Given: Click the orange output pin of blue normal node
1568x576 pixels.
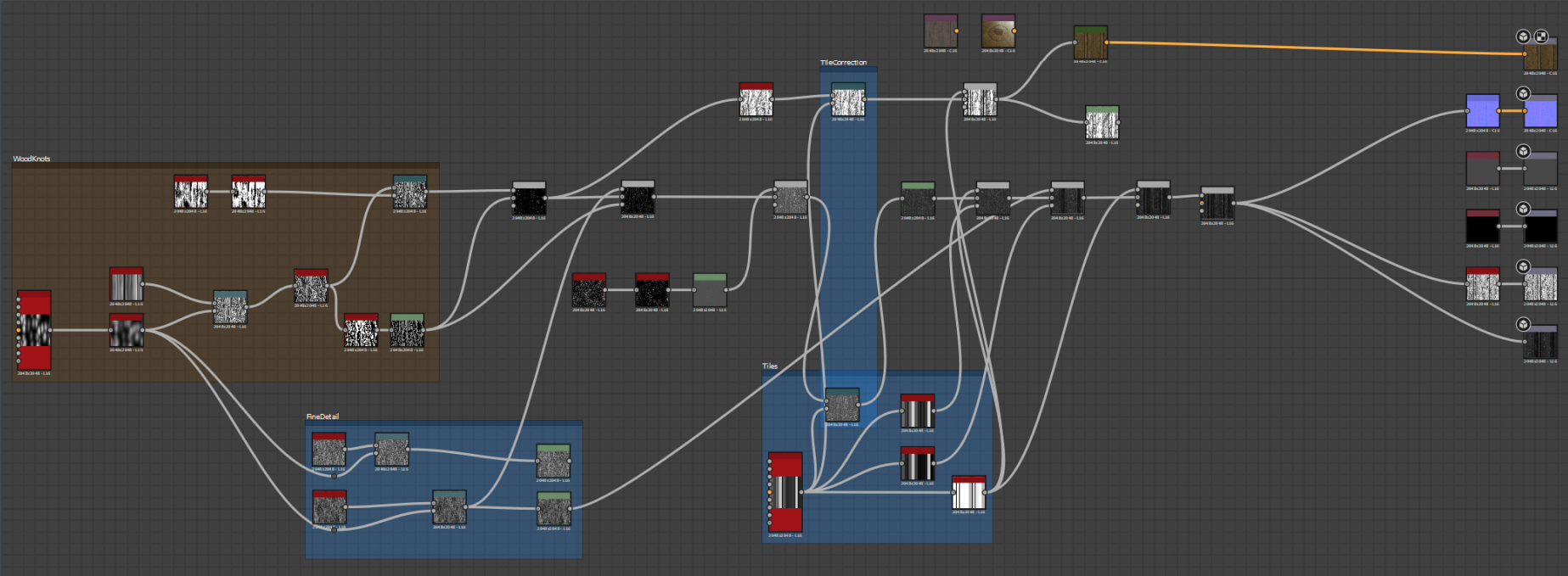Looking at the screenshot, I should (1499, 111).
